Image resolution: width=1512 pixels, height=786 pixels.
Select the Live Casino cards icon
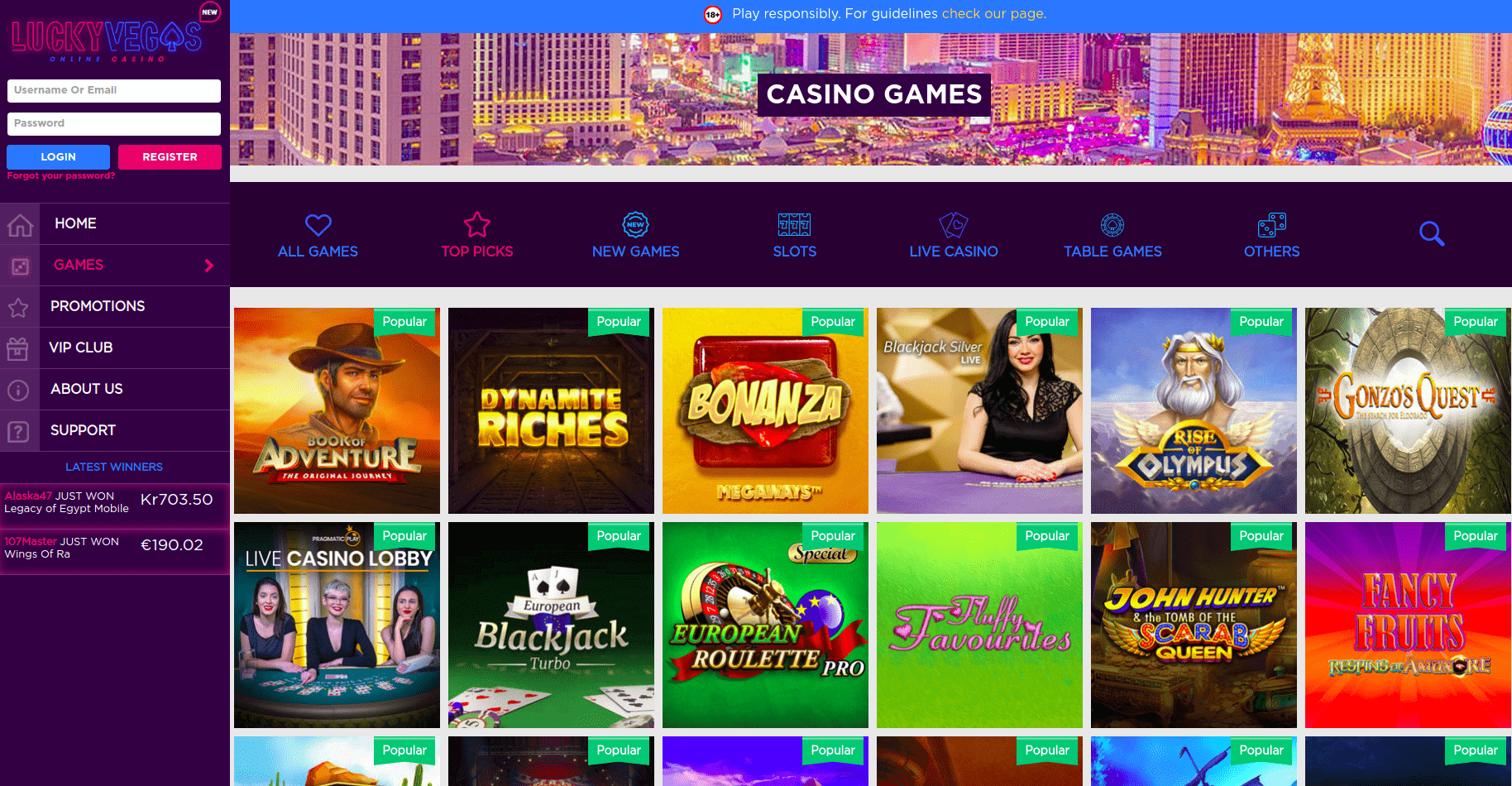pyautogui.click(x=953, y=224)
